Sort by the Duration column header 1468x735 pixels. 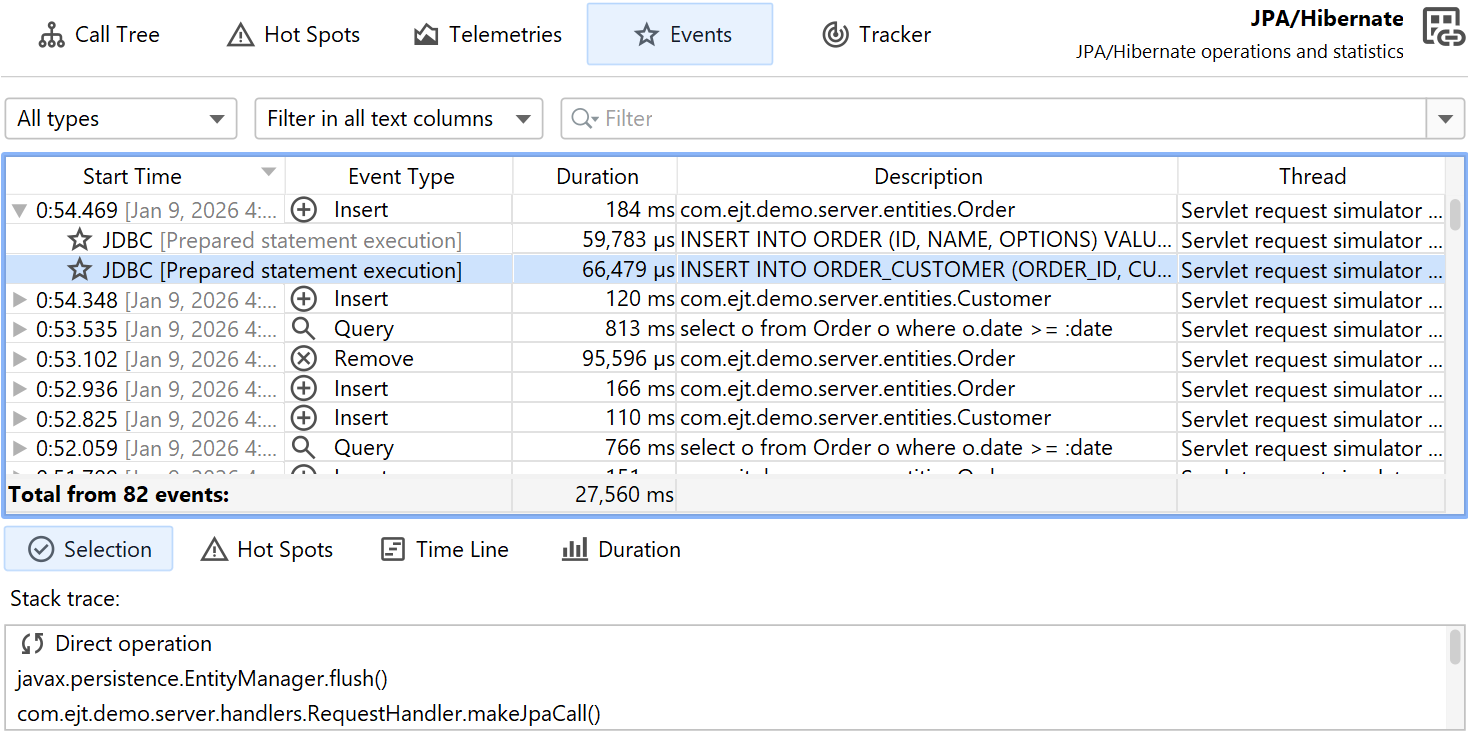596,177
